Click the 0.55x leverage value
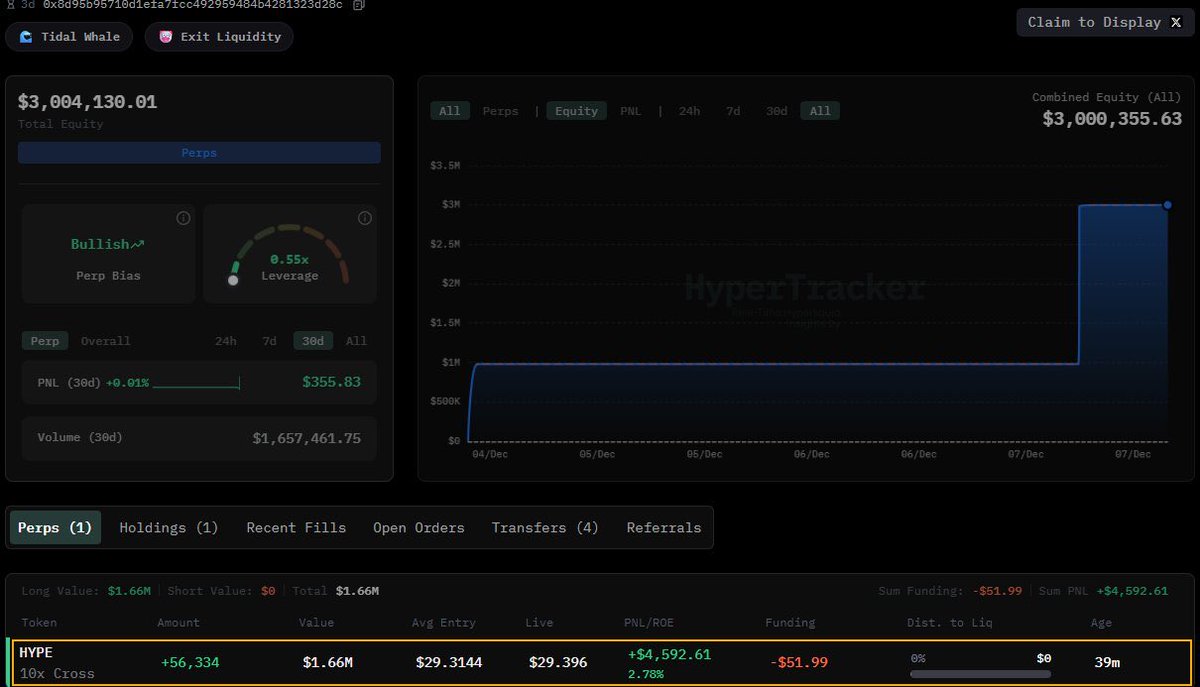This screenshot has width=1200, height=687. point(290,259)
